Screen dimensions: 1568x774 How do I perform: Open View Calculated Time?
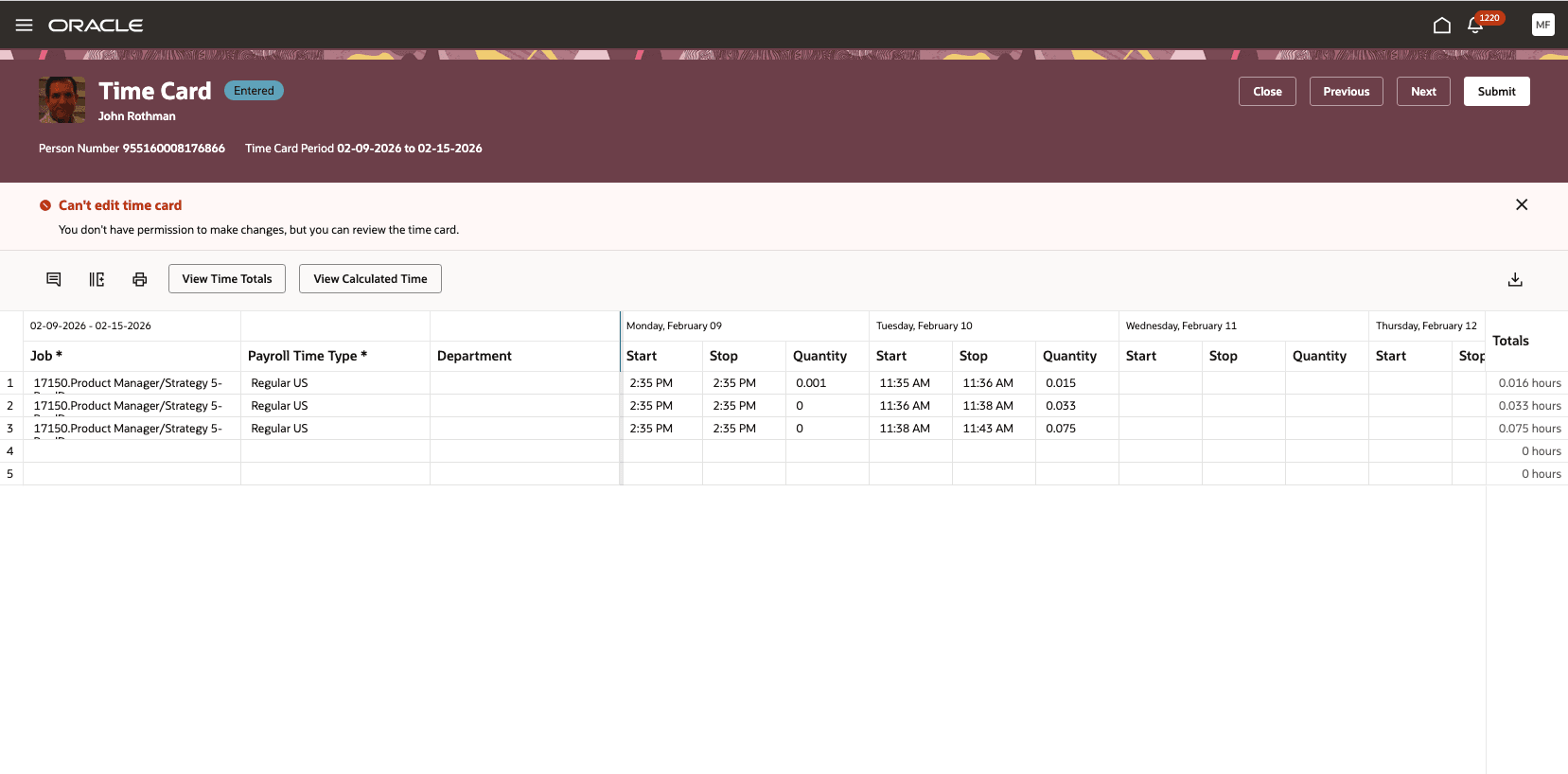[x=370, y=279]
